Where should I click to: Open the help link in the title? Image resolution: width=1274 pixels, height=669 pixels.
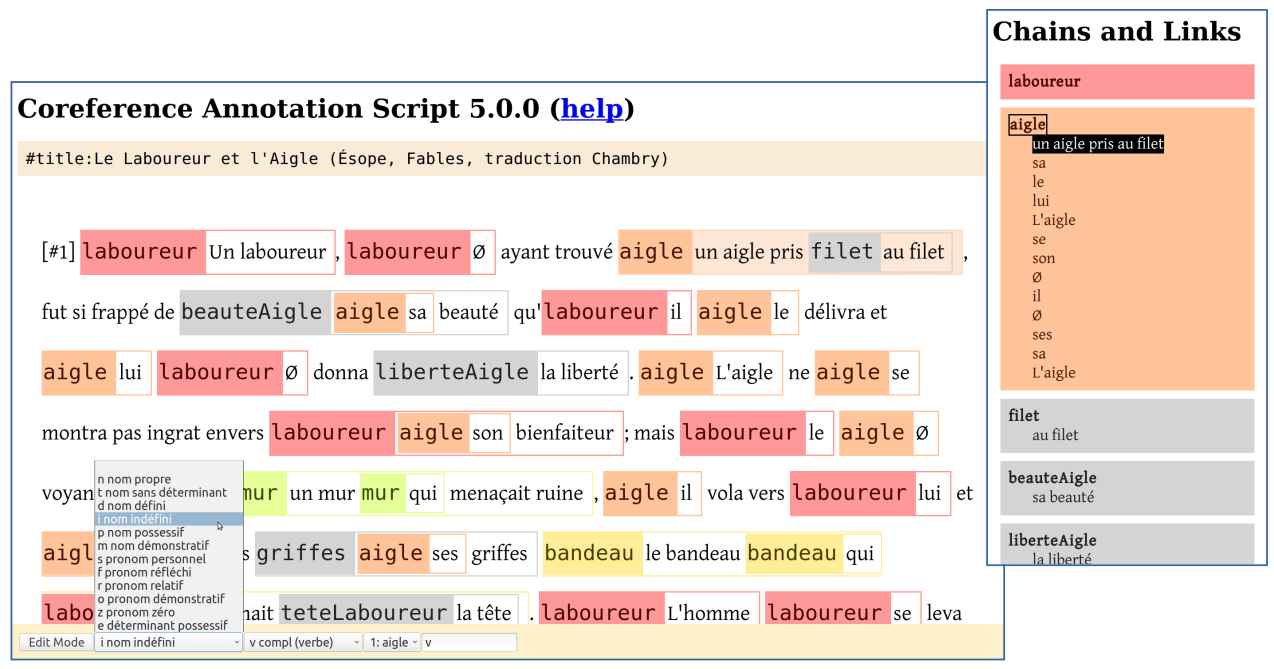pos(592,109)
